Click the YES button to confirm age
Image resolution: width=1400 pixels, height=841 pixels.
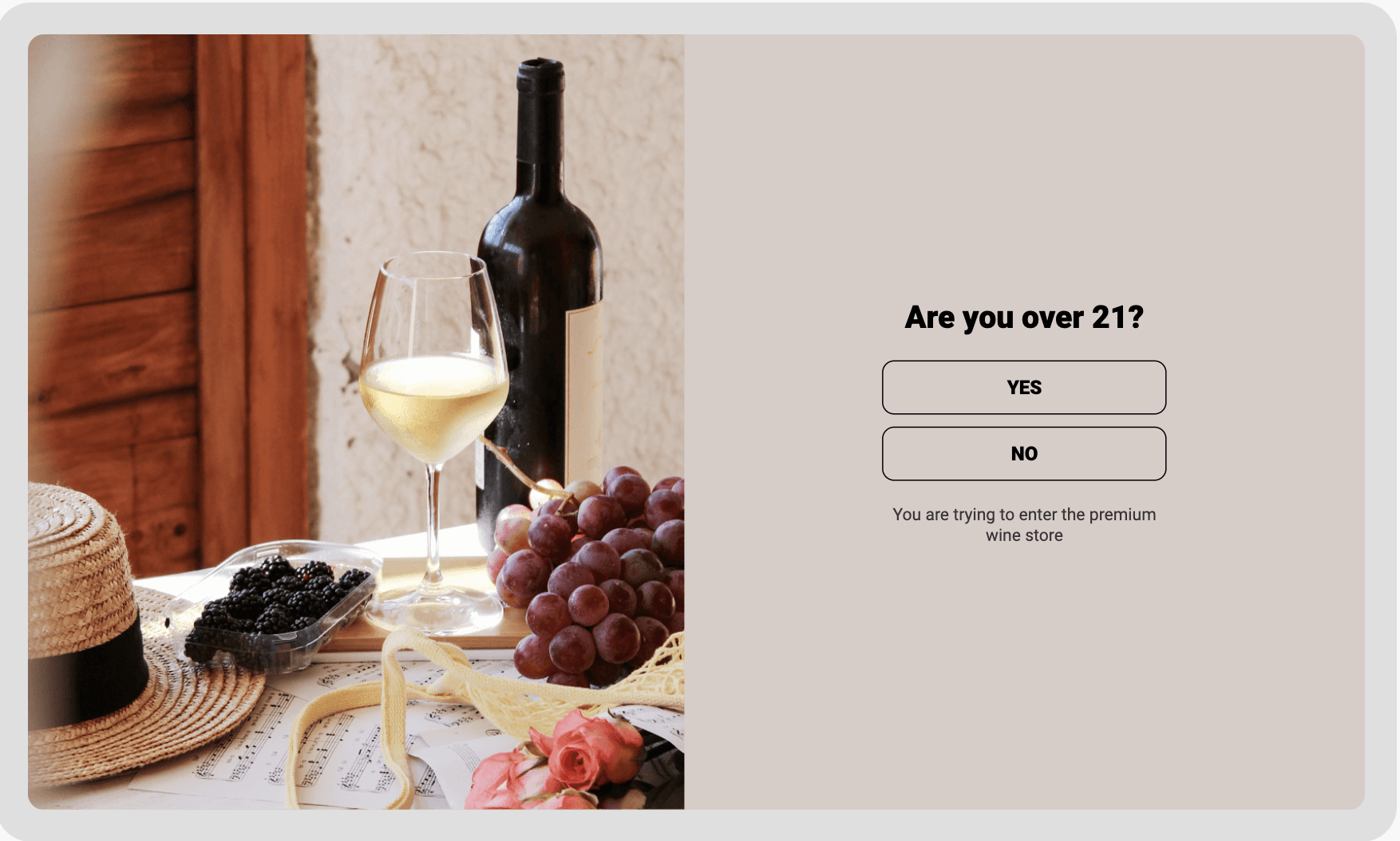coord(1024,388)
